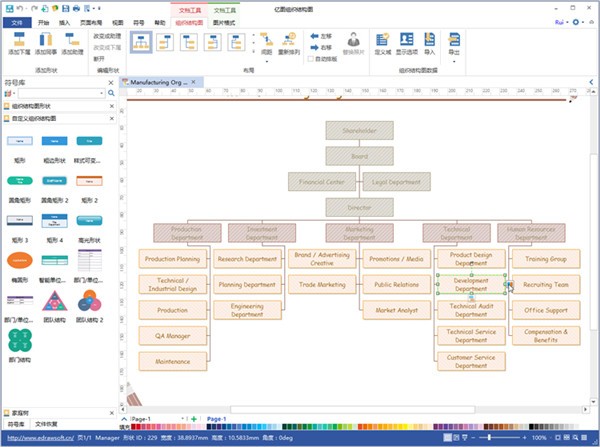Click the zoom slider in the status bar

(490, 438)
